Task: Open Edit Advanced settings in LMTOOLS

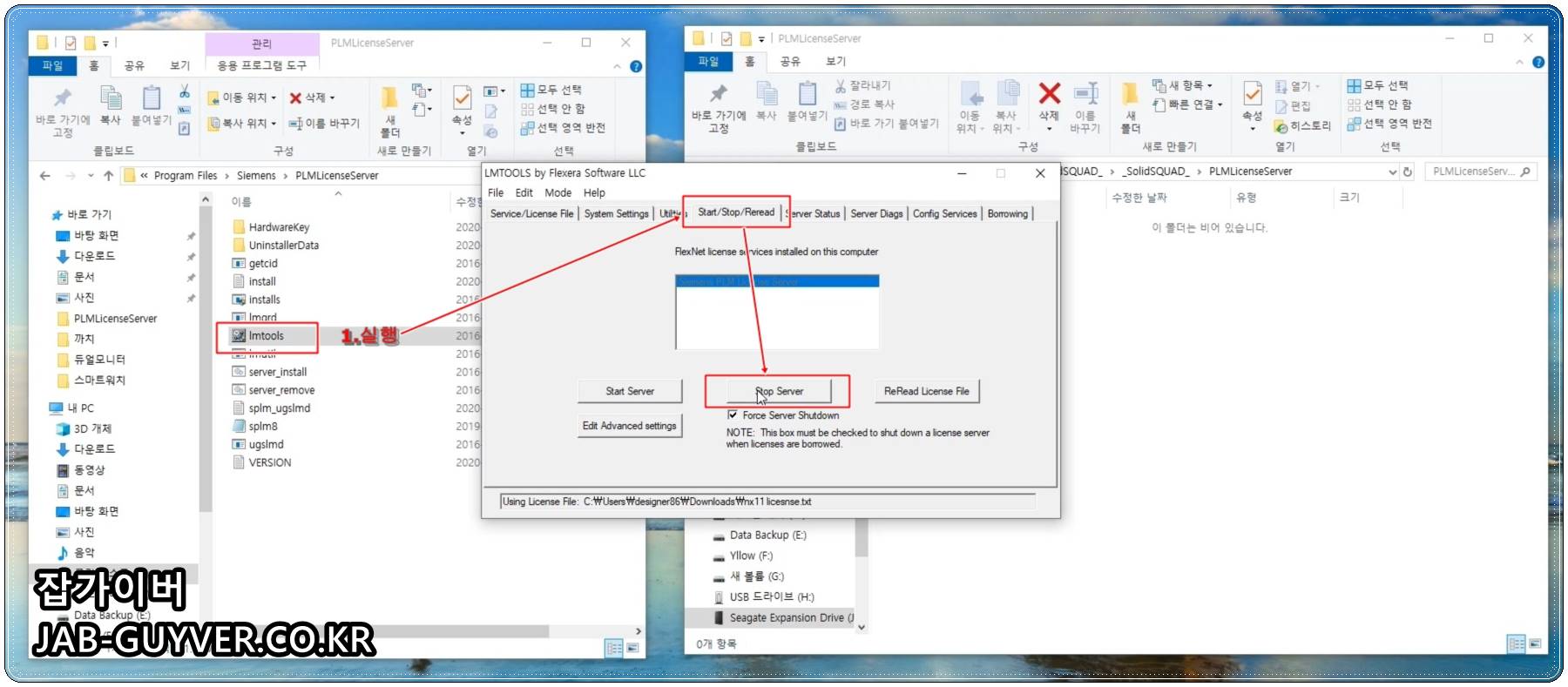Action: [x=629, y=426]
